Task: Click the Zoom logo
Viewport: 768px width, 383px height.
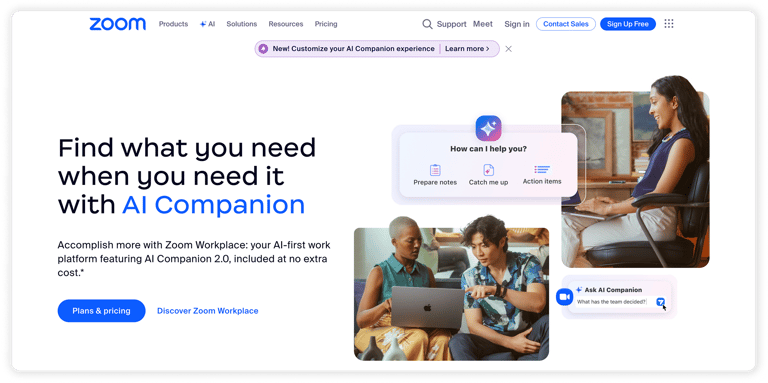Action: click(x=118, y=24)
